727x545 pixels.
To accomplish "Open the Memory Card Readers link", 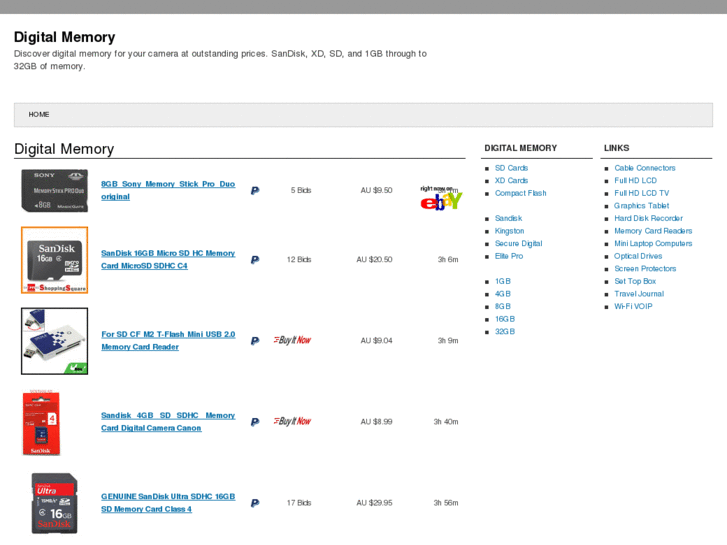I will tap(653, 231).
